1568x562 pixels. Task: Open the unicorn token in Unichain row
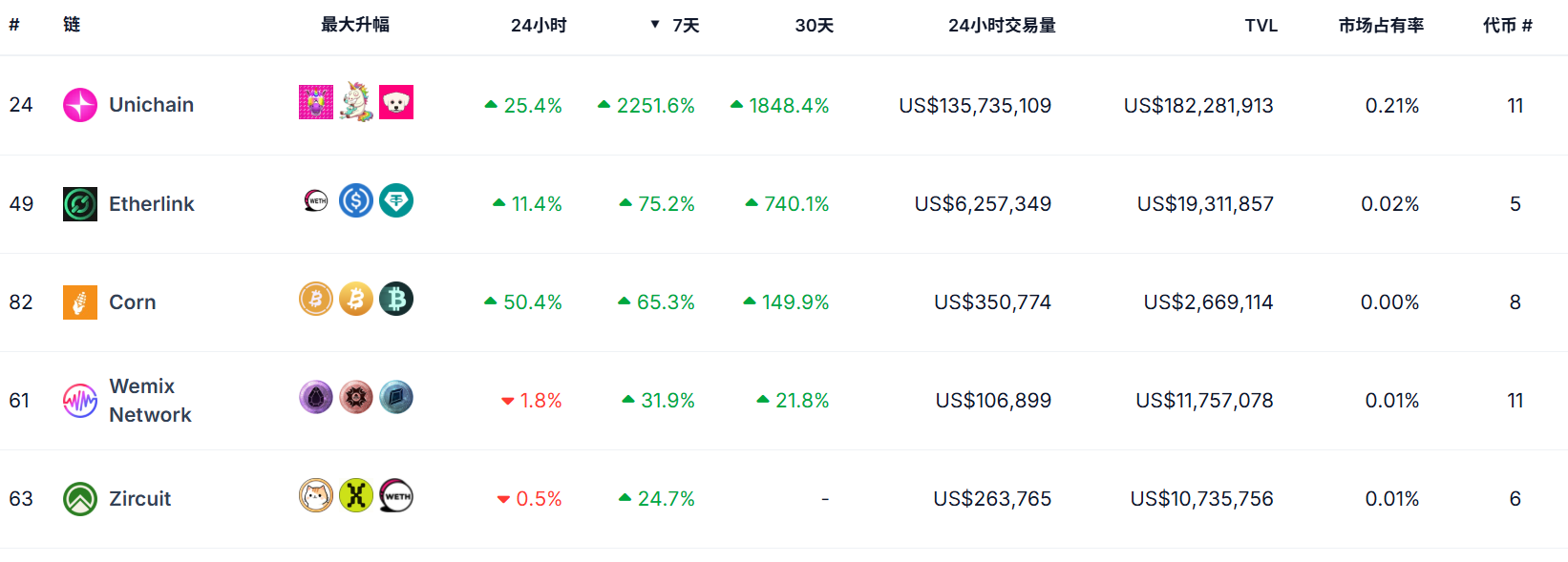coord(356,102)
